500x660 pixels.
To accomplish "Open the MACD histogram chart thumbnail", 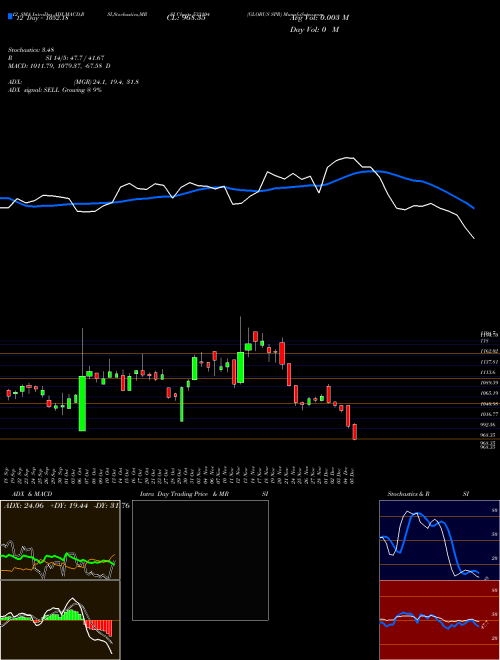I will [x=60, y=620].
